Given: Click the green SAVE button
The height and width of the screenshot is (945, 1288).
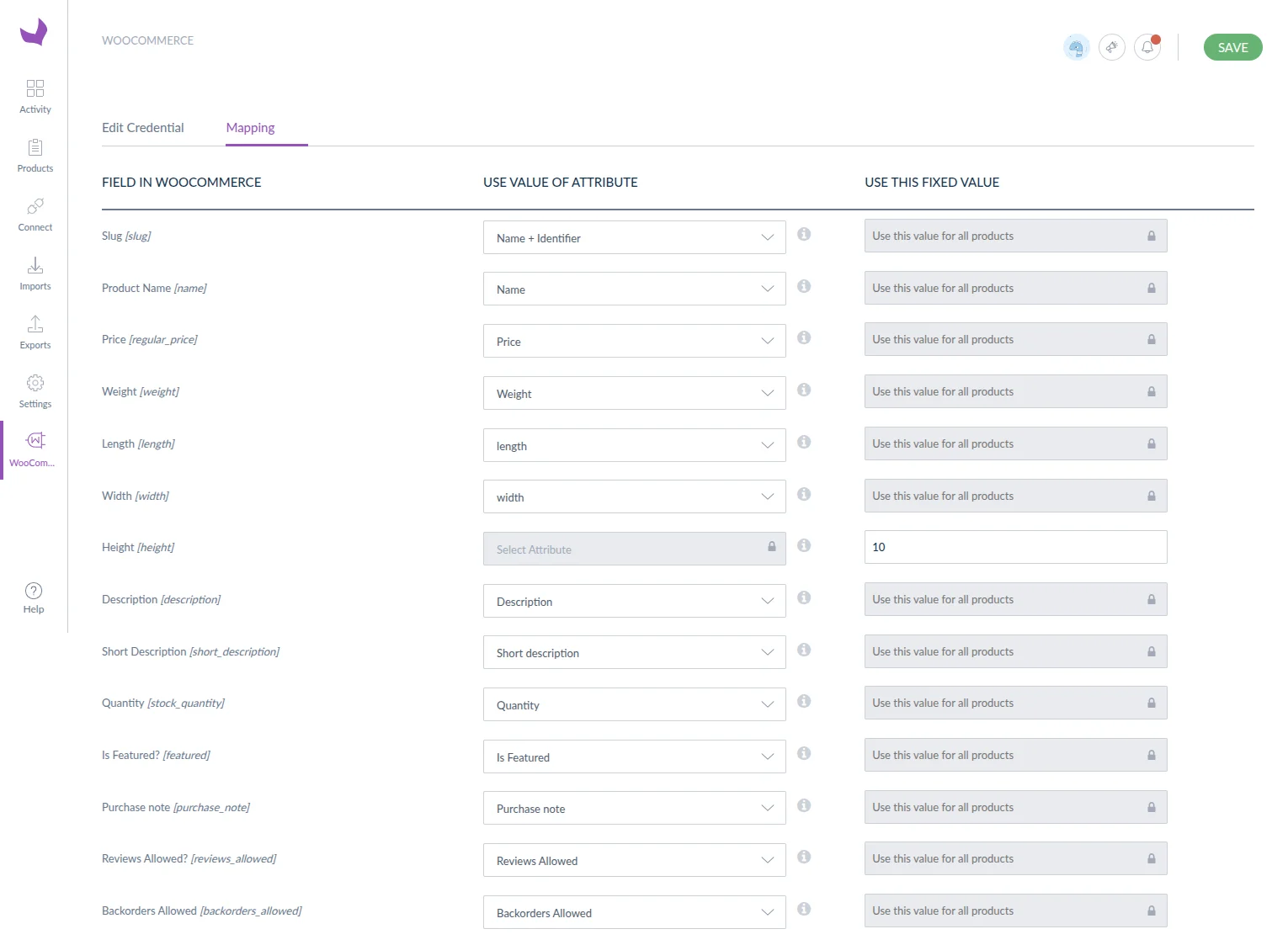Looking at the screenshot, I should 1232,47.
